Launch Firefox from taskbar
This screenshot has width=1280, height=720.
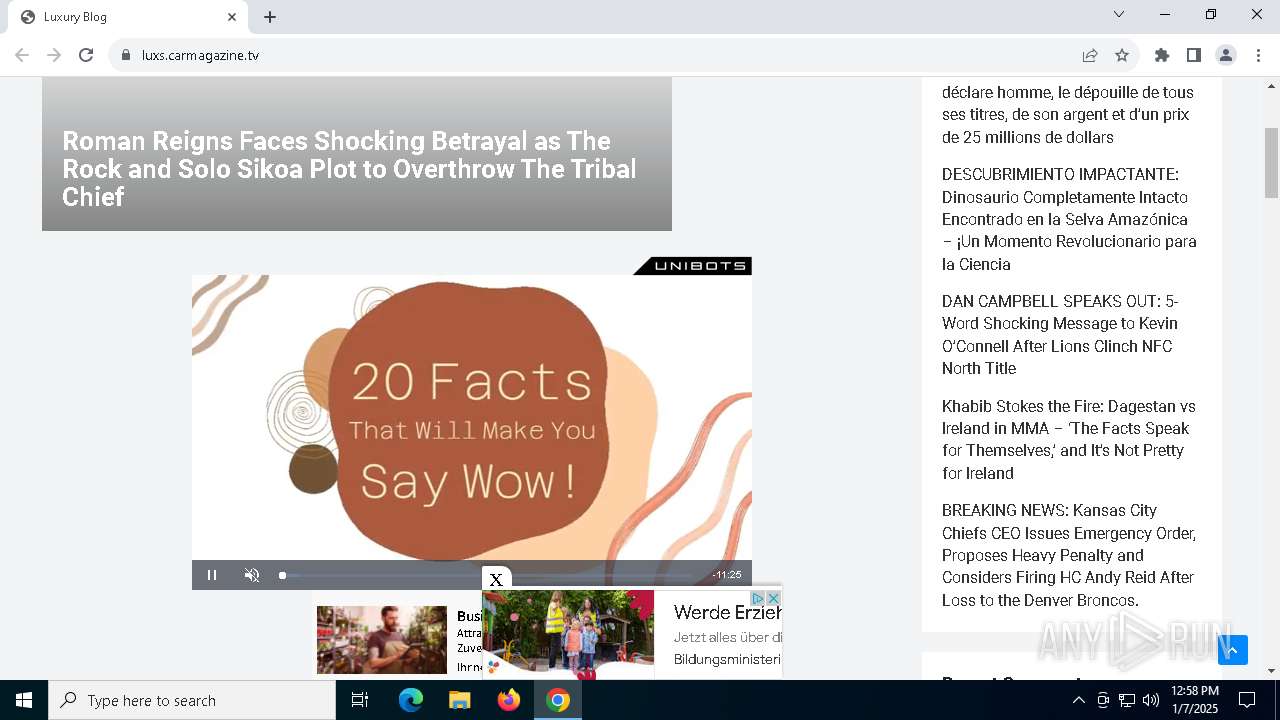[x=509, y=700]
